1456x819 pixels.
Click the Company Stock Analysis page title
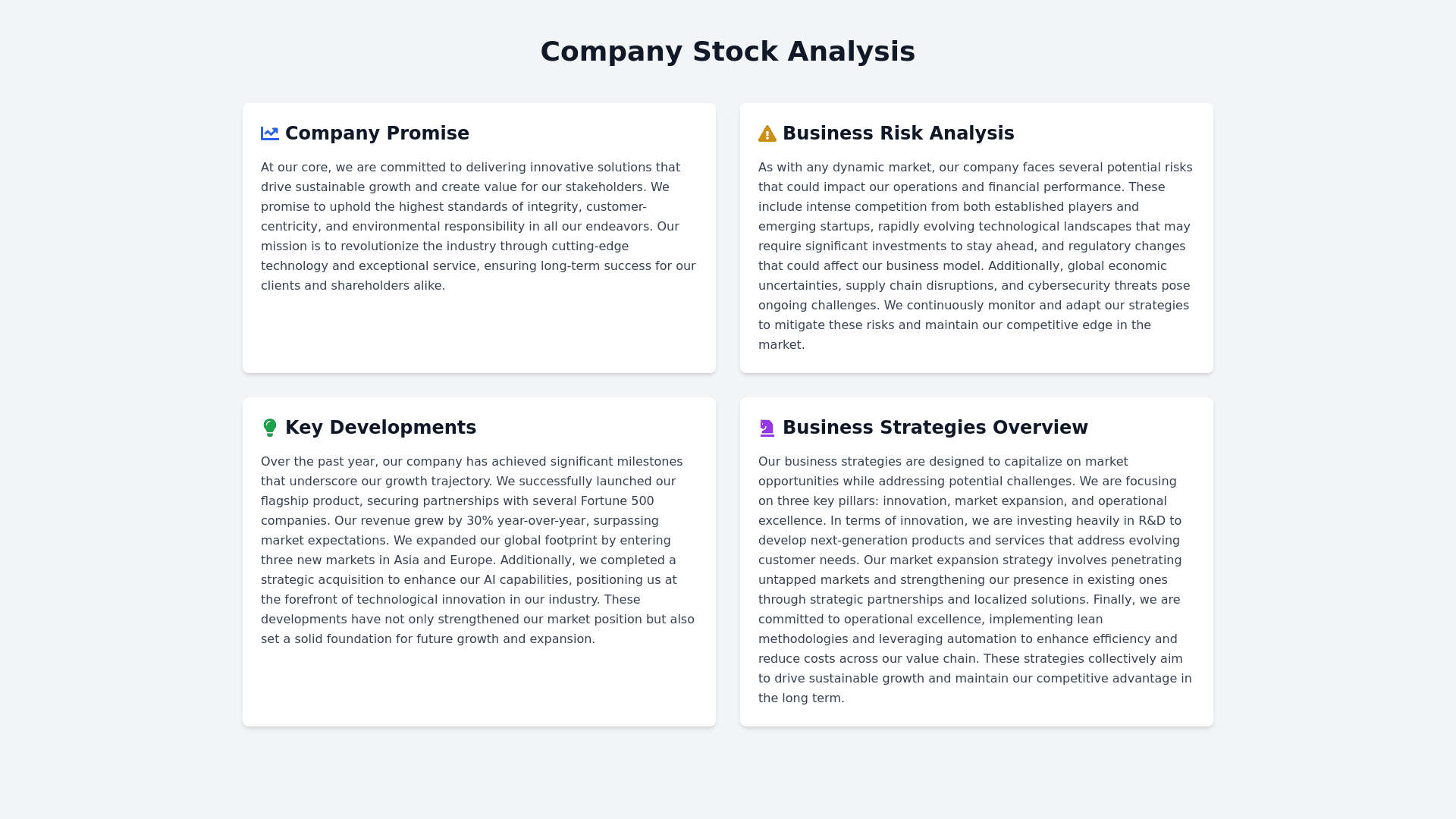click(x=727, y=52)
